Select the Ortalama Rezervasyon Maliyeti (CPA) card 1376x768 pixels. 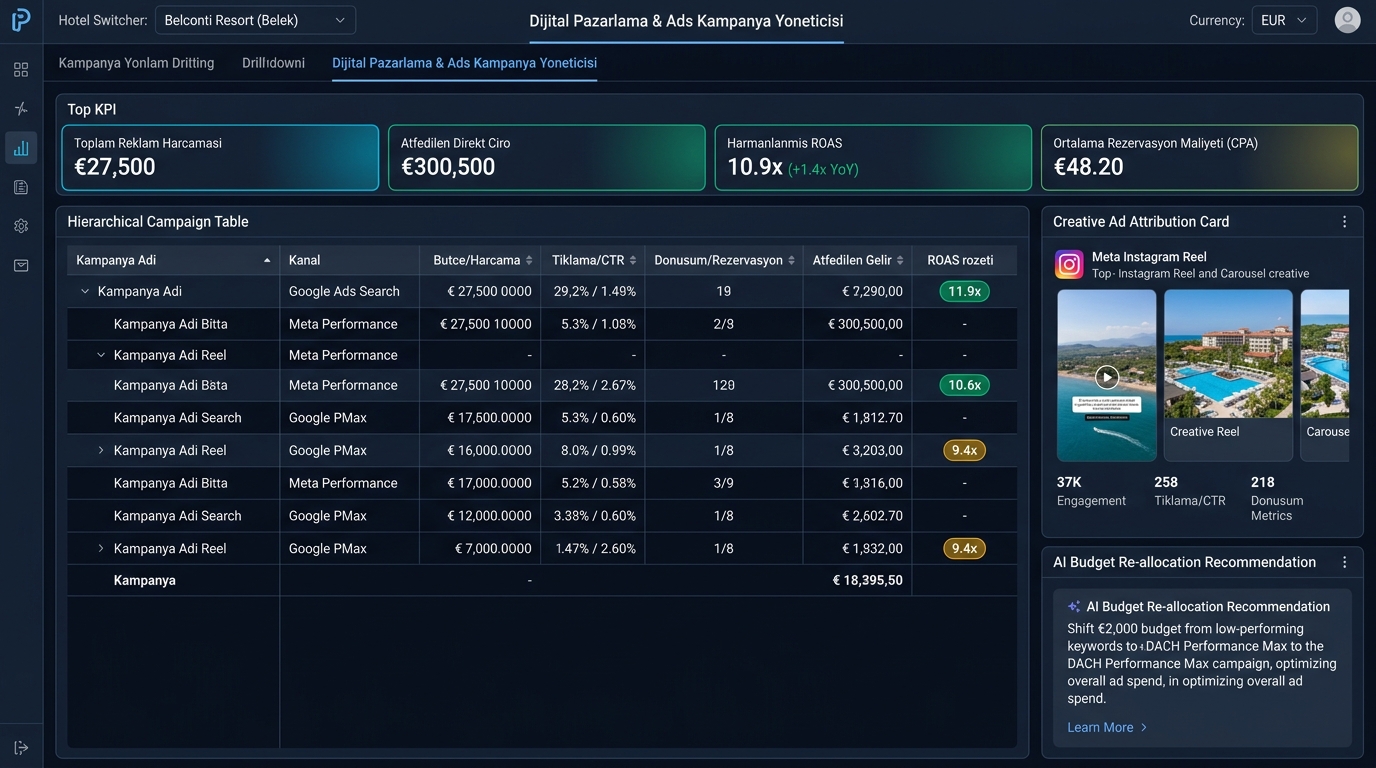click(x=1200, y=158)
